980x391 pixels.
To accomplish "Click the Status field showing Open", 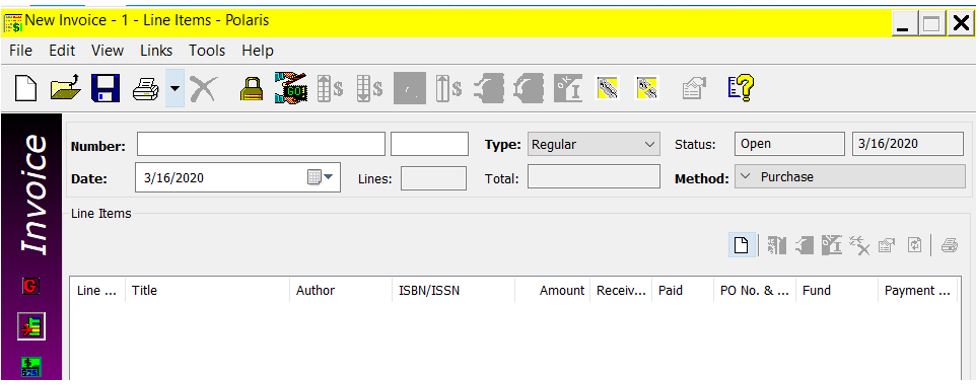I will [x=789, y=144].
